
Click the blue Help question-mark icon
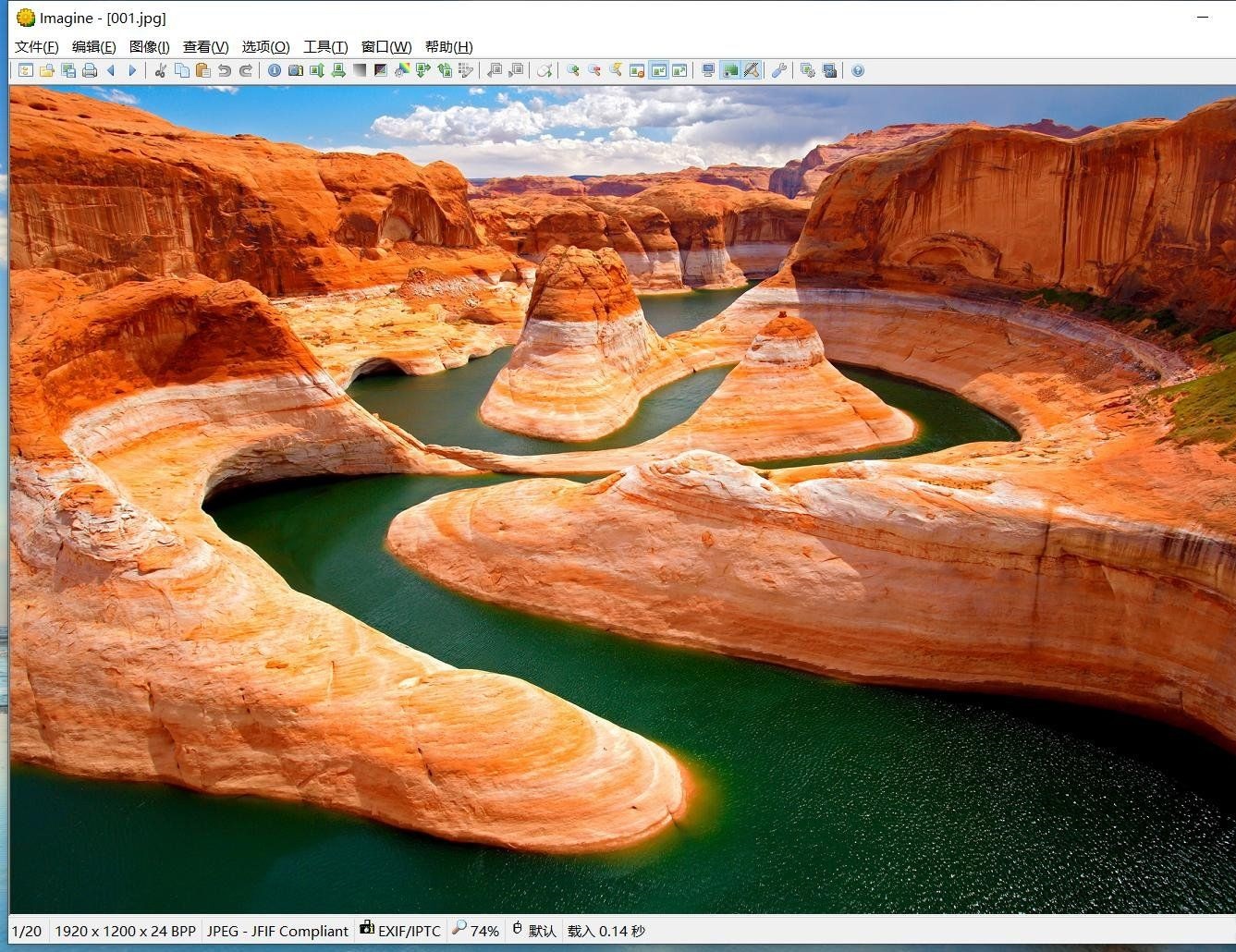[x=858, y=70]
